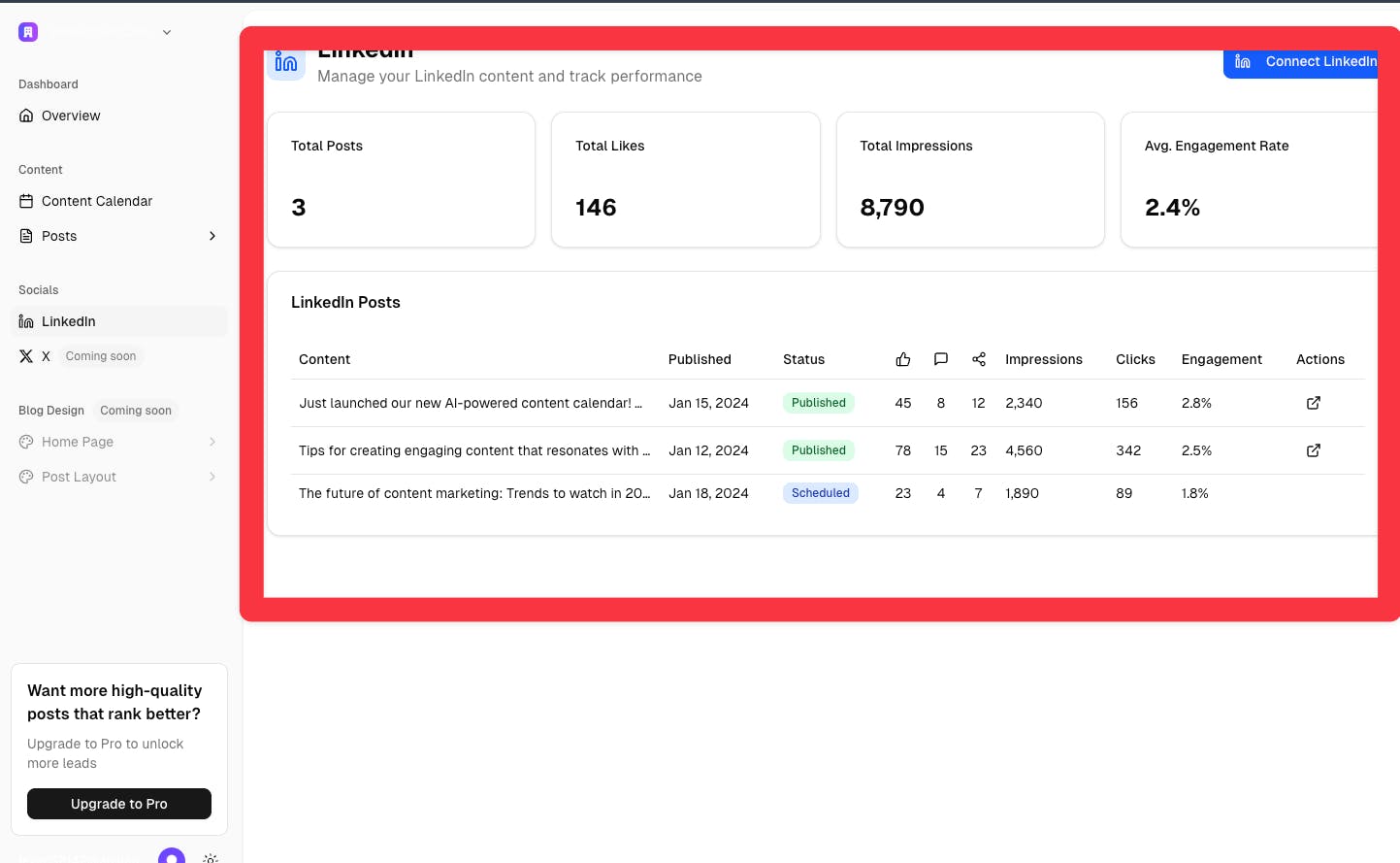Click the Home Page palette icon
The image size is (1400, 863).
pyautogui.click(x=26, y=442)
